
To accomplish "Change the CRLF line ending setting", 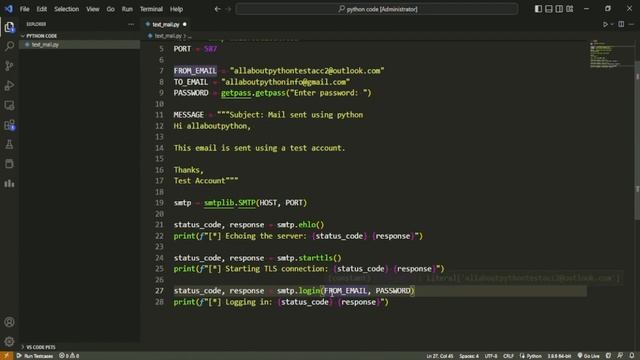I will [x=508, y=356].
